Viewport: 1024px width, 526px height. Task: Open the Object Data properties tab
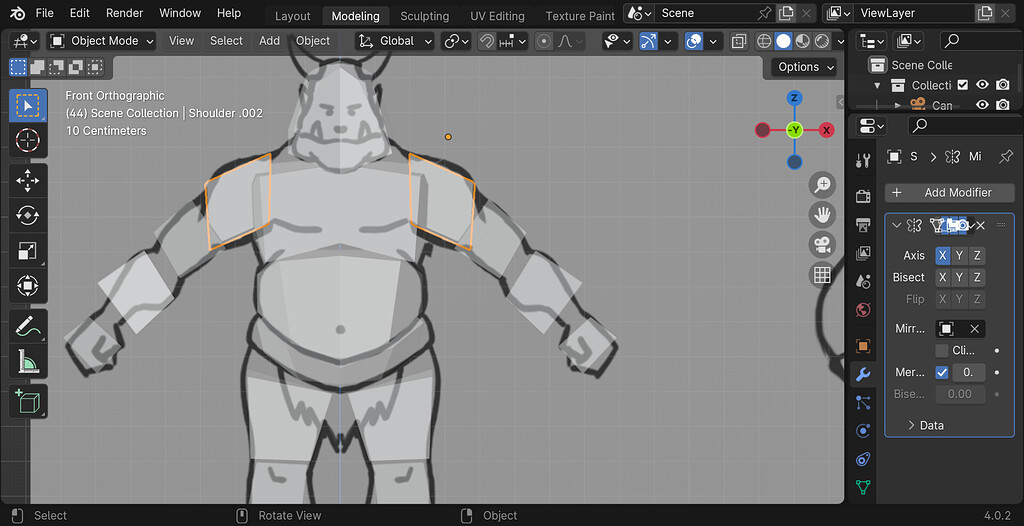[863, 487]
